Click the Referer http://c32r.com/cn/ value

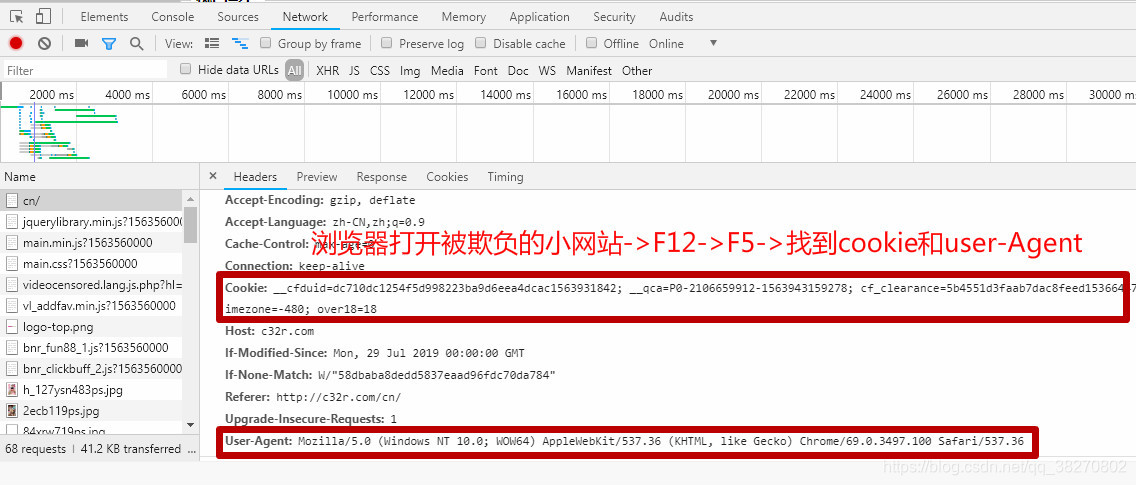pyautogui.click(x=338, y=397)
